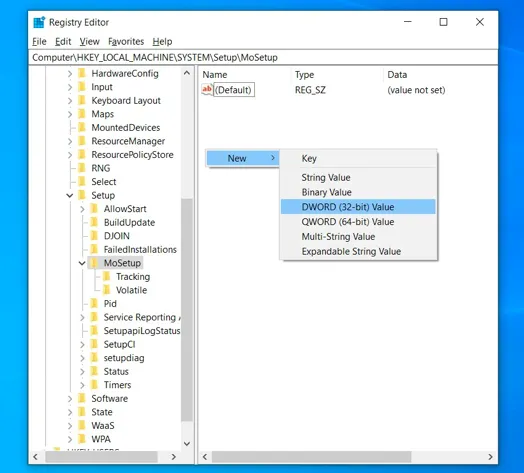Click the Tracking folder icon
Screen dimensions: 524x473
(x=107, y=276)
